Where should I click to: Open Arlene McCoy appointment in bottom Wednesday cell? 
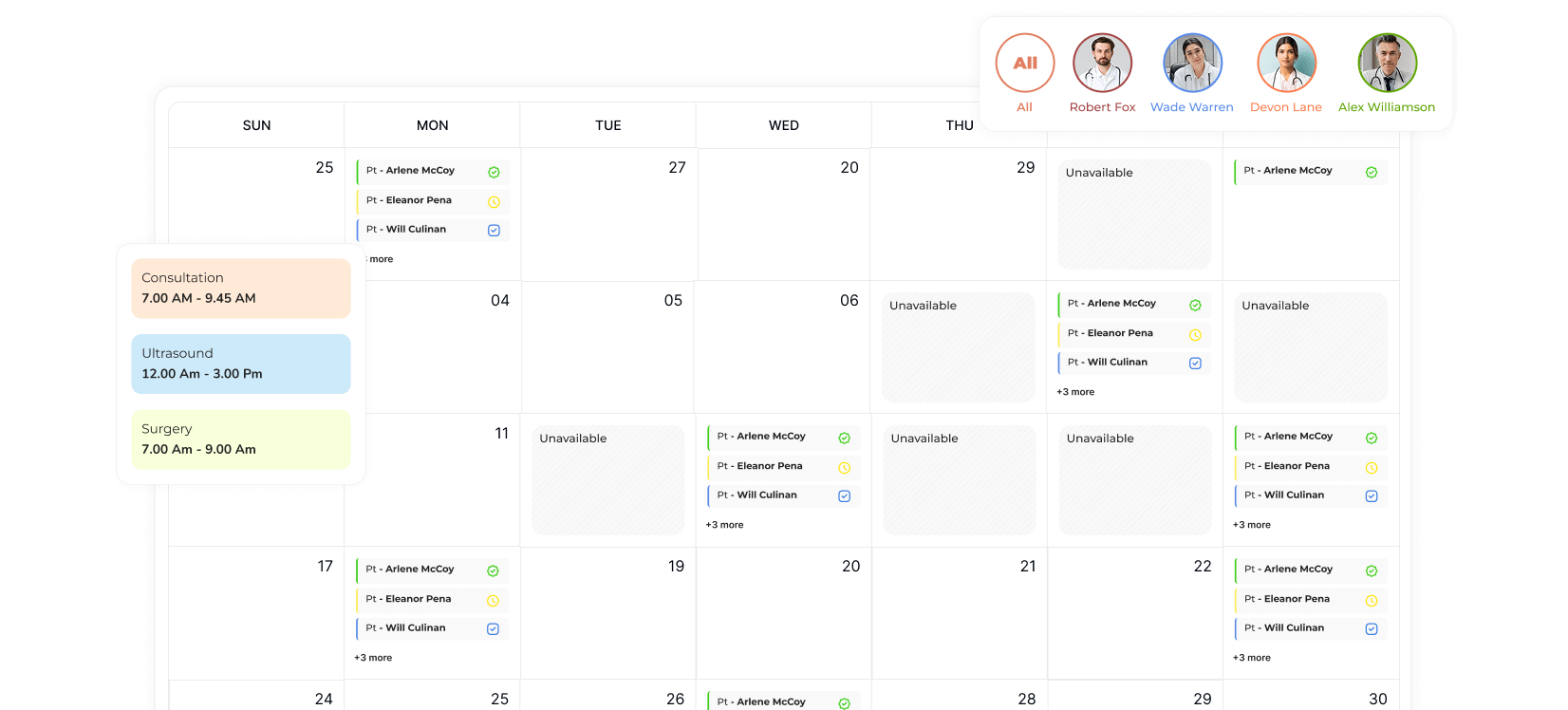(771, 701)
